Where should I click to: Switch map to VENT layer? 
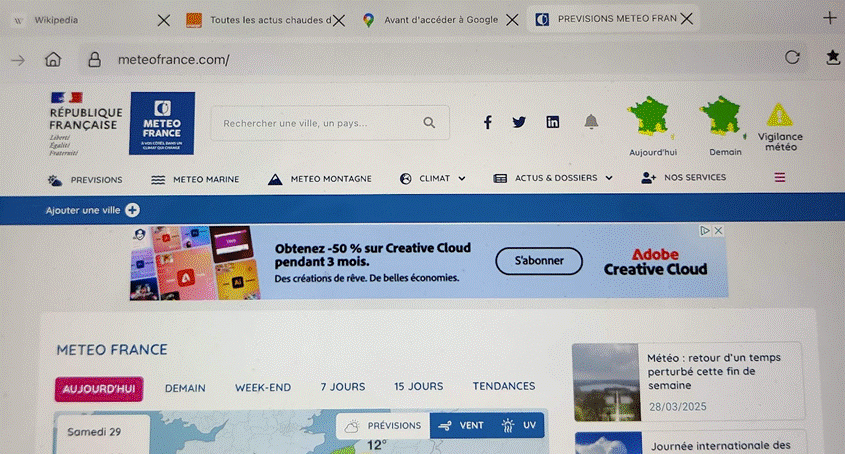(x=461, y=426)
